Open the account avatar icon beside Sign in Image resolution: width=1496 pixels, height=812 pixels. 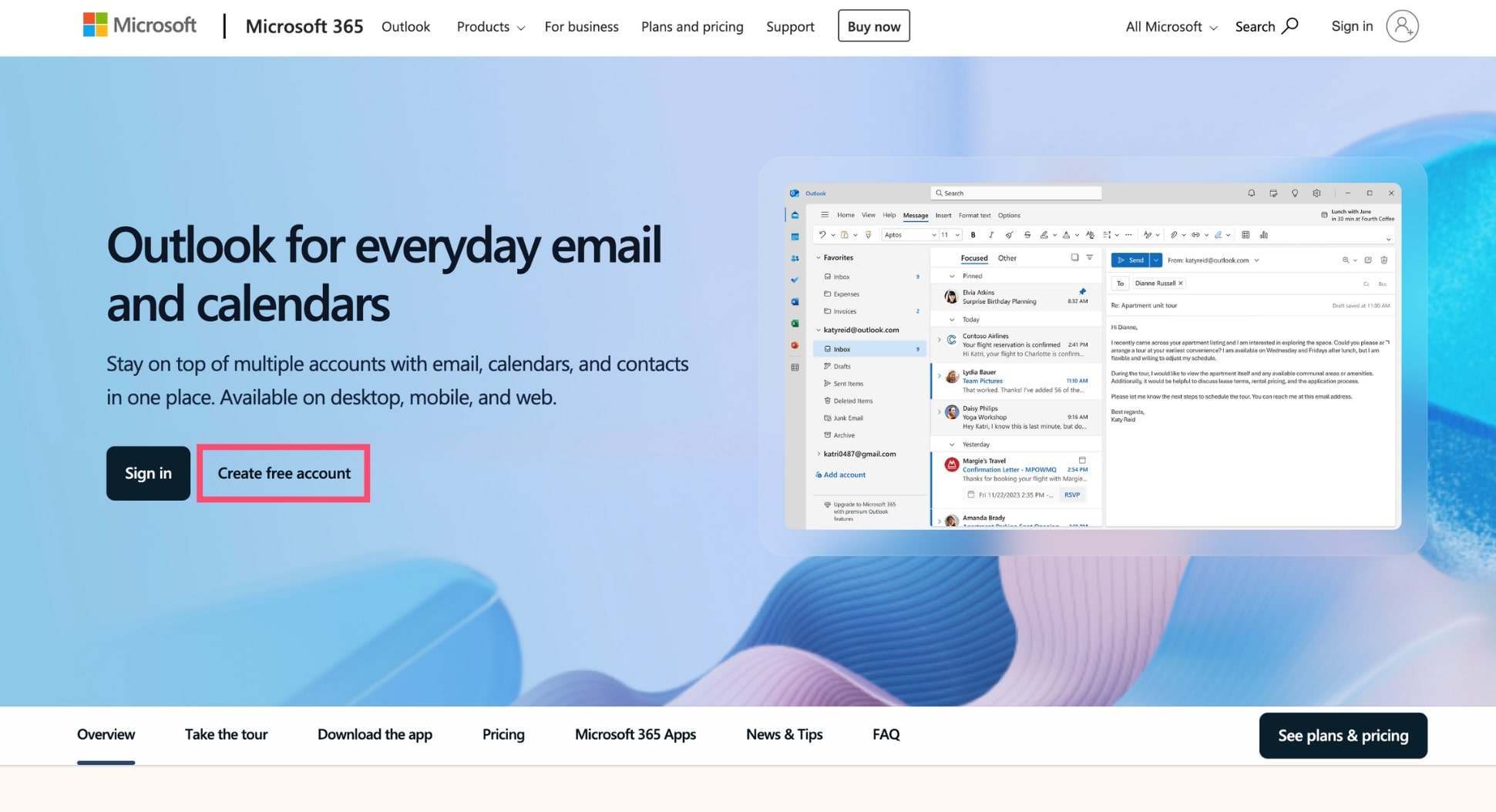point(1402,26)
